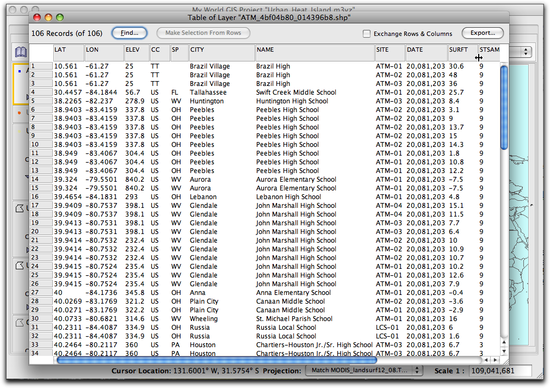
Task: Click the scroll left arrow of horizontal scrollbar
Action: [487, 360]
